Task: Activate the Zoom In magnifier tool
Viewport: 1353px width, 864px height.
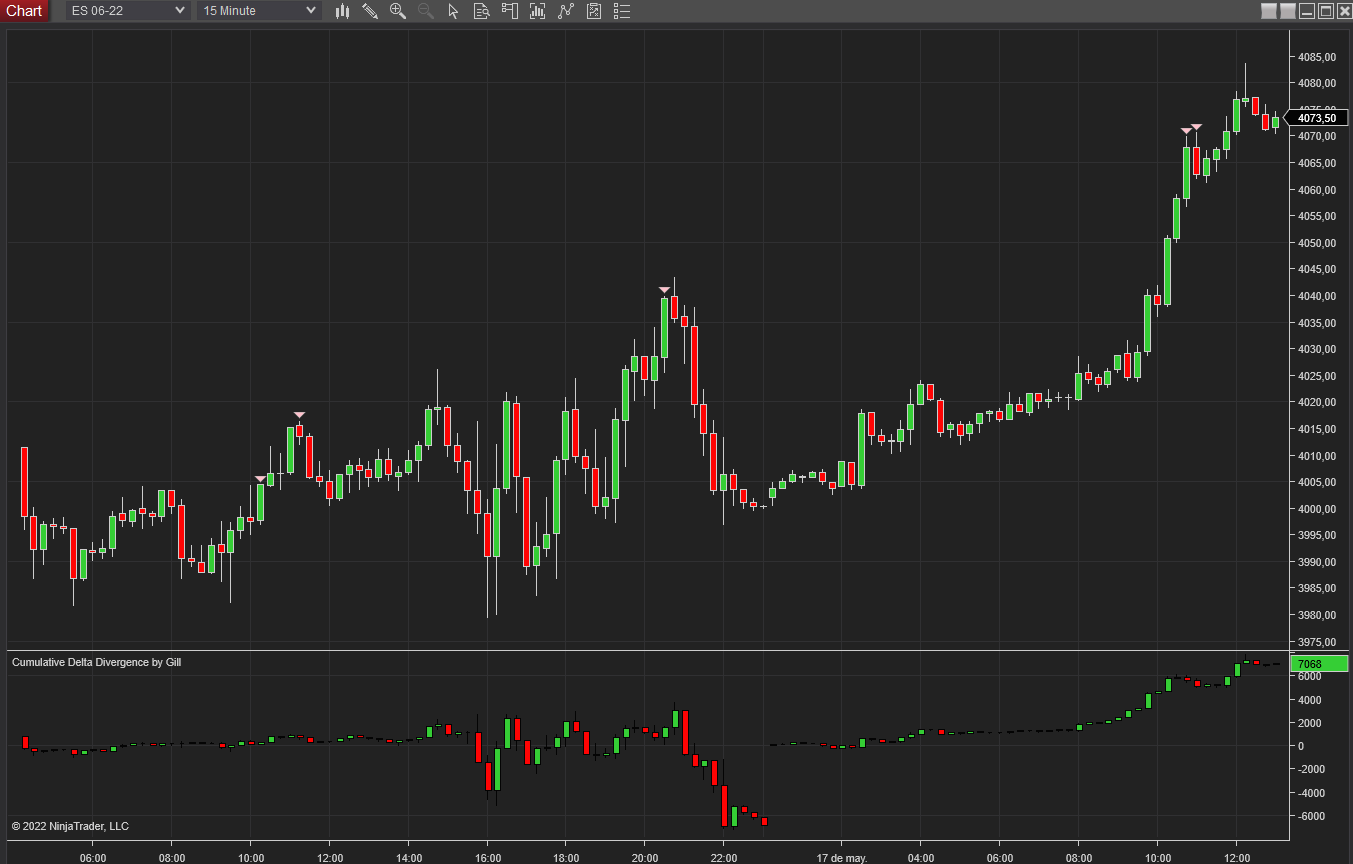Action: [398, 11]
